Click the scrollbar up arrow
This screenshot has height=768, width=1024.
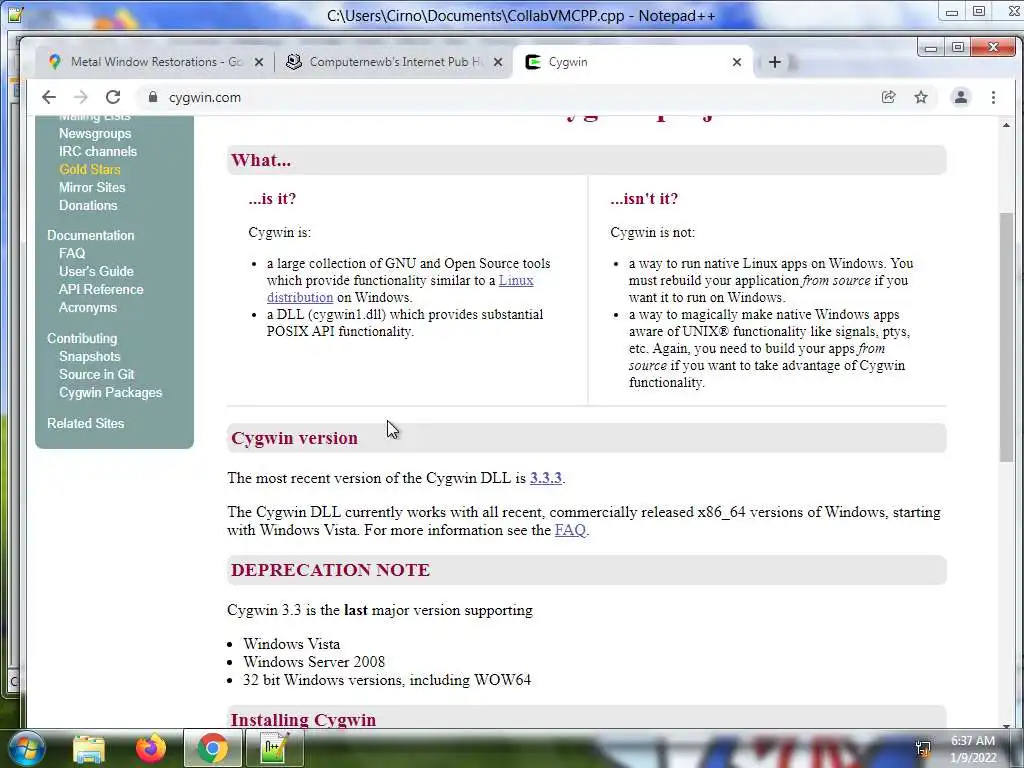pyautogui.click(x=1006, y=125)
